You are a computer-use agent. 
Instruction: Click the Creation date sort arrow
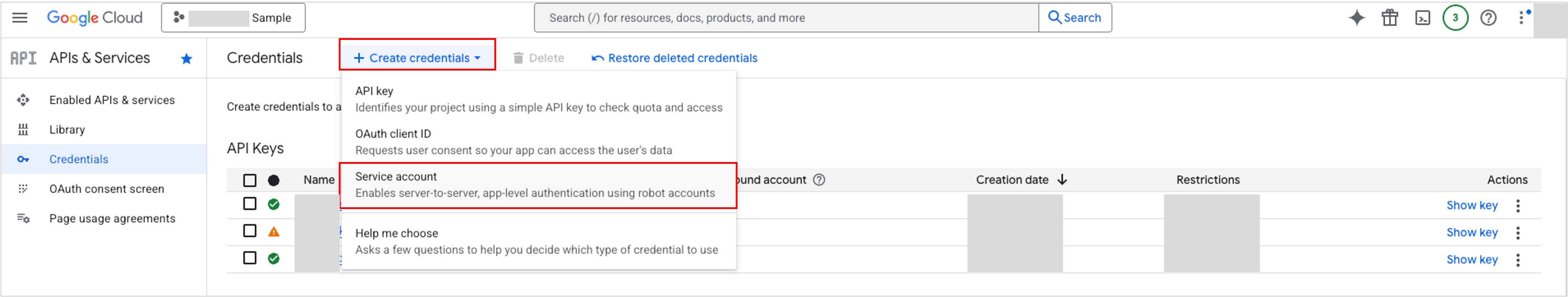pyautogui.click(x=1062, y=179)
